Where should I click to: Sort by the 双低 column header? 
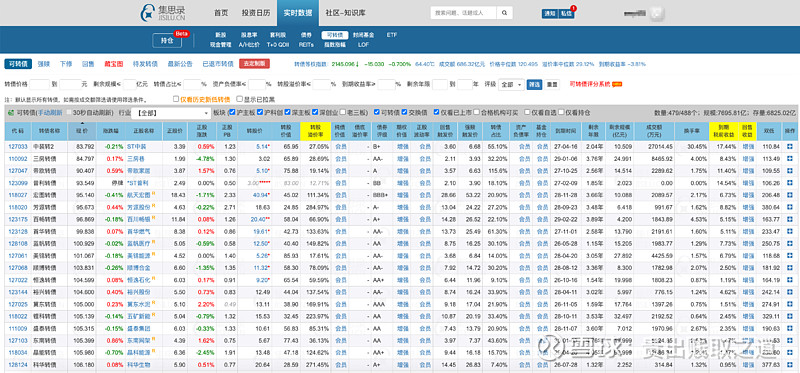[769, 132]
